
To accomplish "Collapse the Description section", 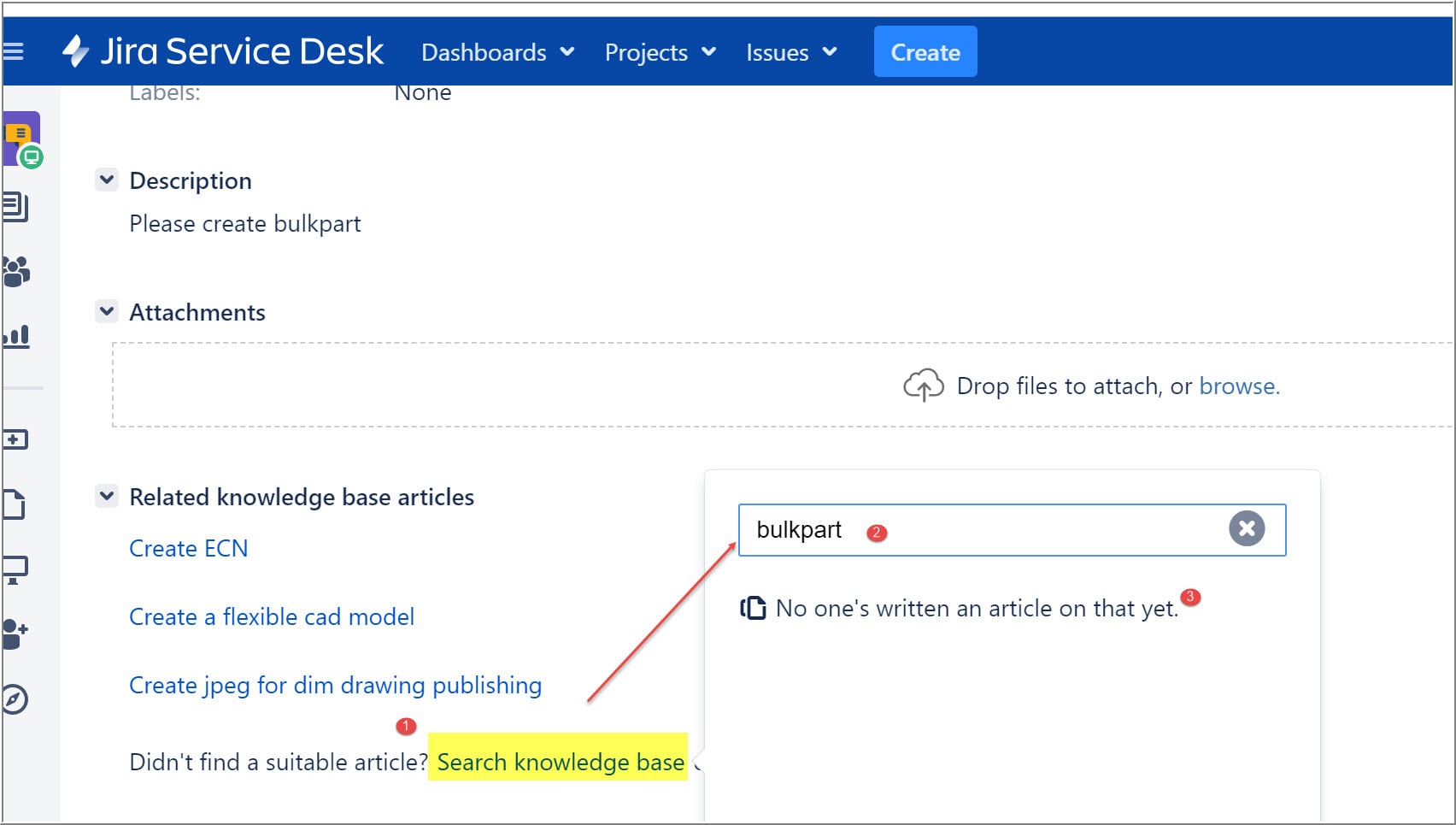I will pyautogui.click(x=107, y=180).
